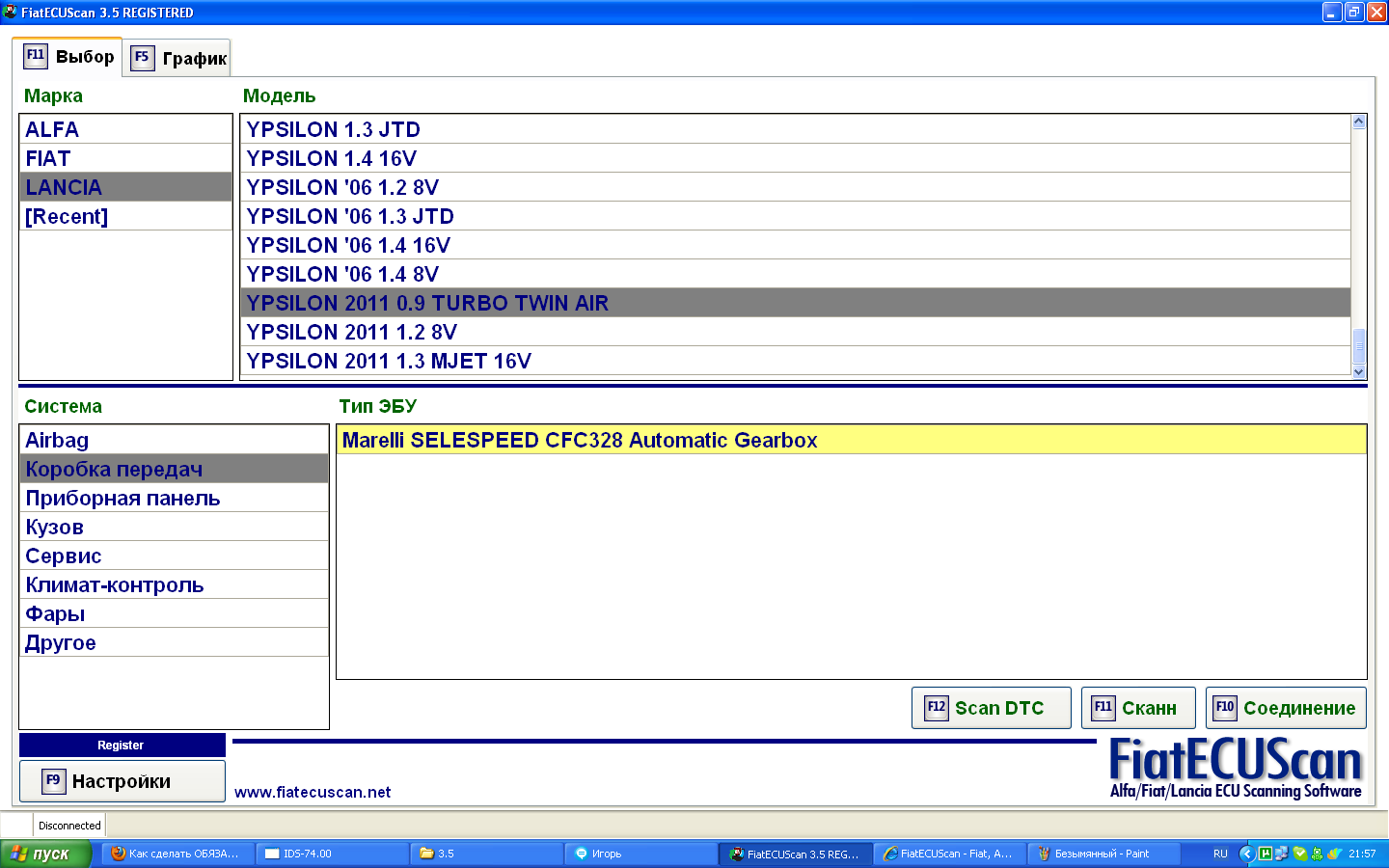Open Настройки settings

coord(122,781)
